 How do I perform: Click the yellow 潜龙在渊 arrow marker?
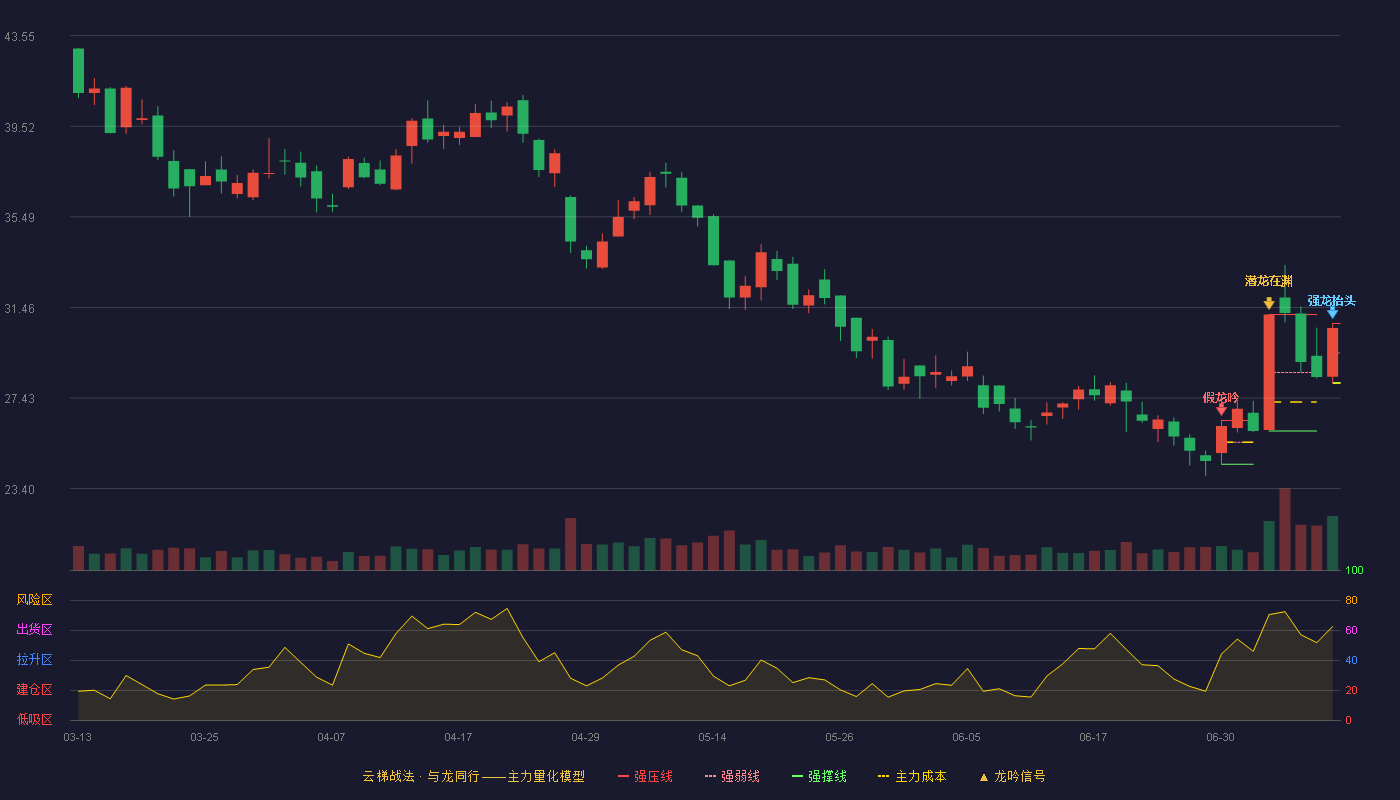pyautogui.click(x=1269, y=303)
